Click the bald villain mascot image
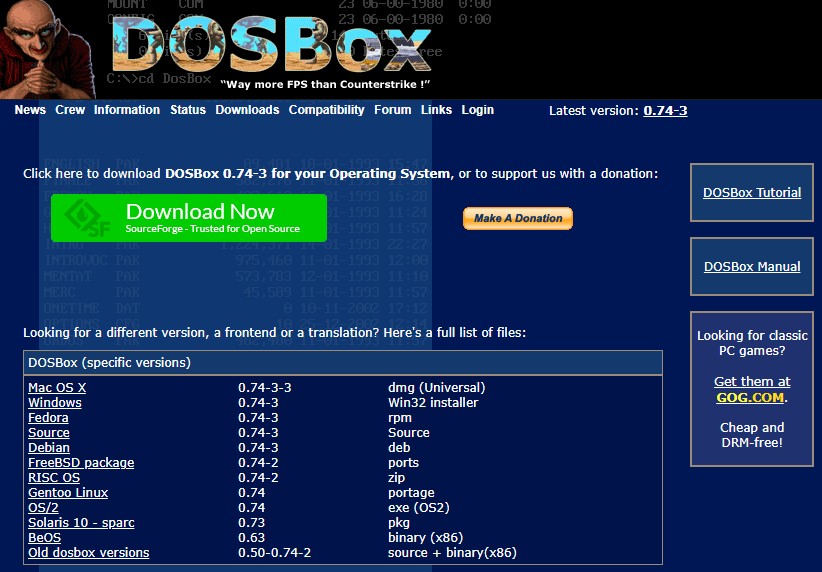 point(47,49)
